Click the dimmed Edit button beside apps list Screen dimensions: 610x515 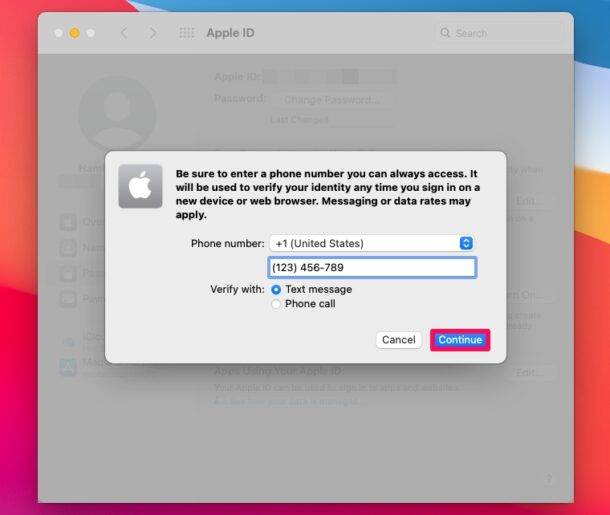528,373
